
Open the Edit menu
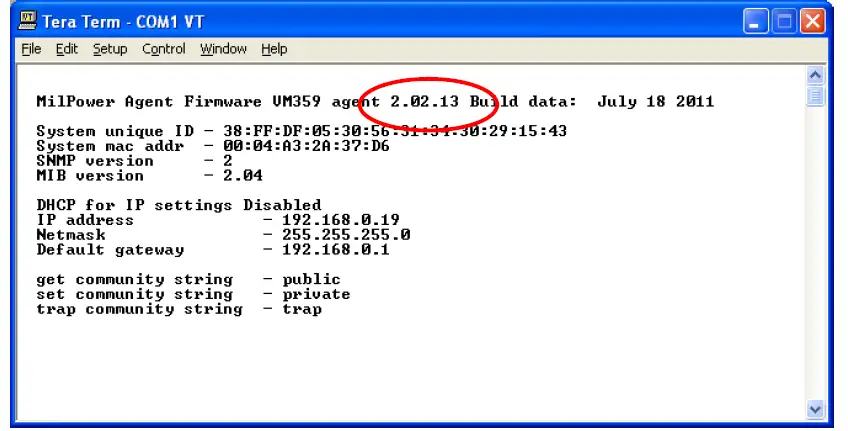(67, 49)
